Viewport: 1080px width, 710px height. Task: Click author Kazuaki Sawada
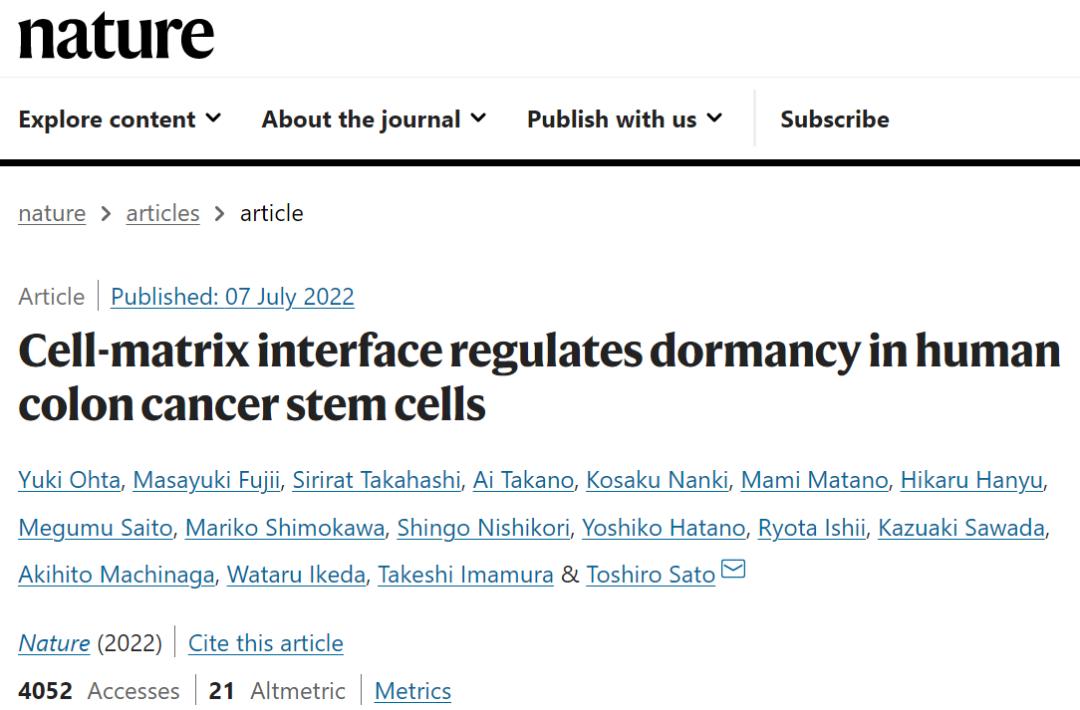pyautogui.click(x=961, y=527)
